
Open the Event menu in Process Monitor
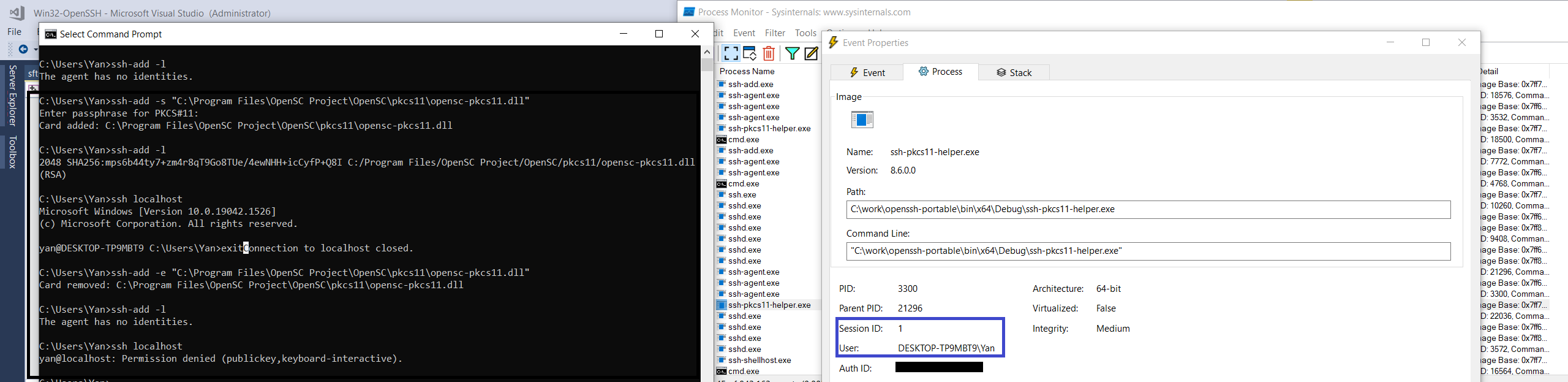[x=744, y=33]
